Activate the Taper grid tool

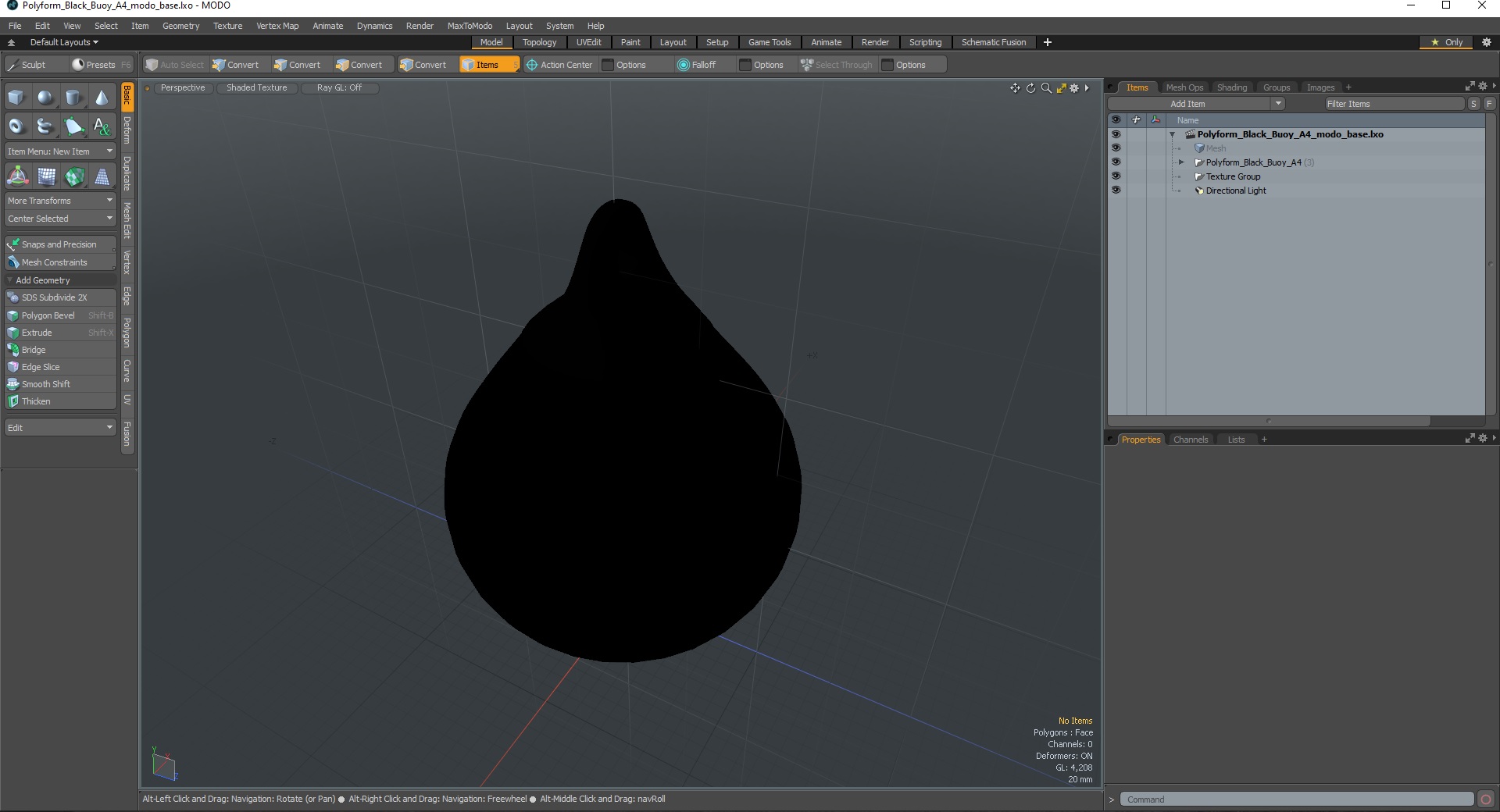click(x=102, y=176)
